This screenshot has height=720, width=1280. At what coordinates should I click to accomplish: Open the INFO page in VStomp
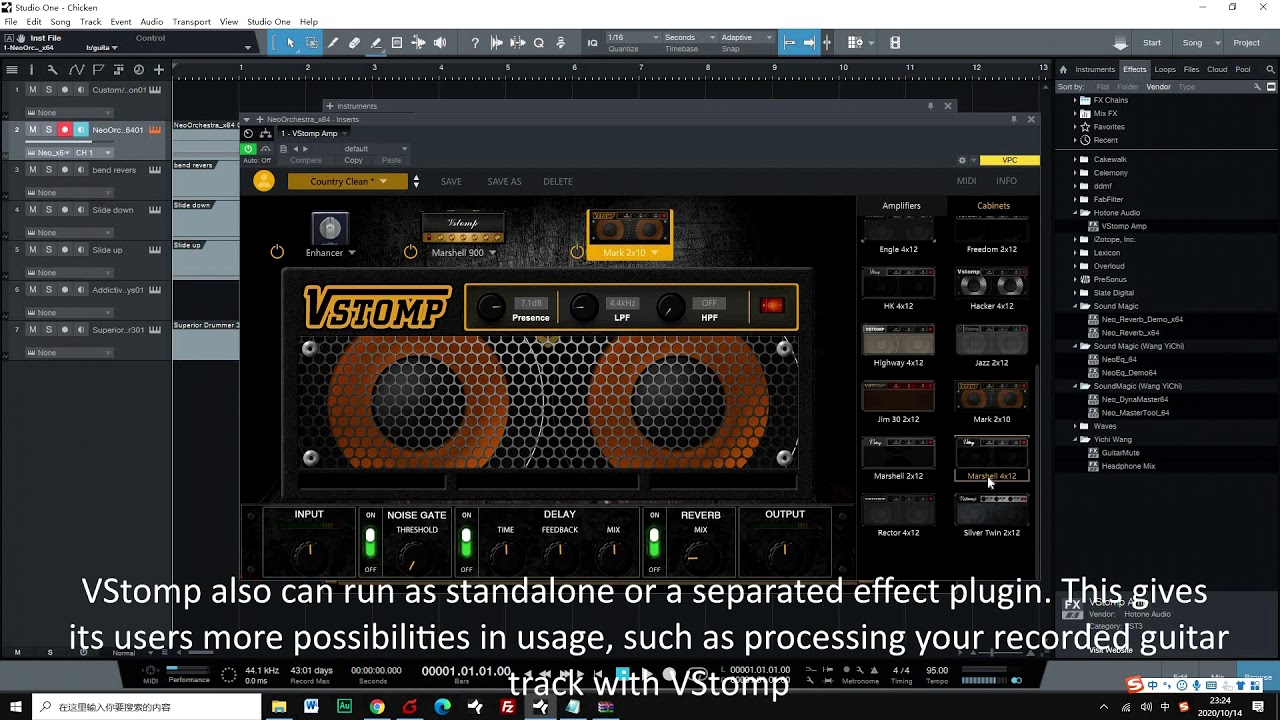click(x=1006, y=181)
